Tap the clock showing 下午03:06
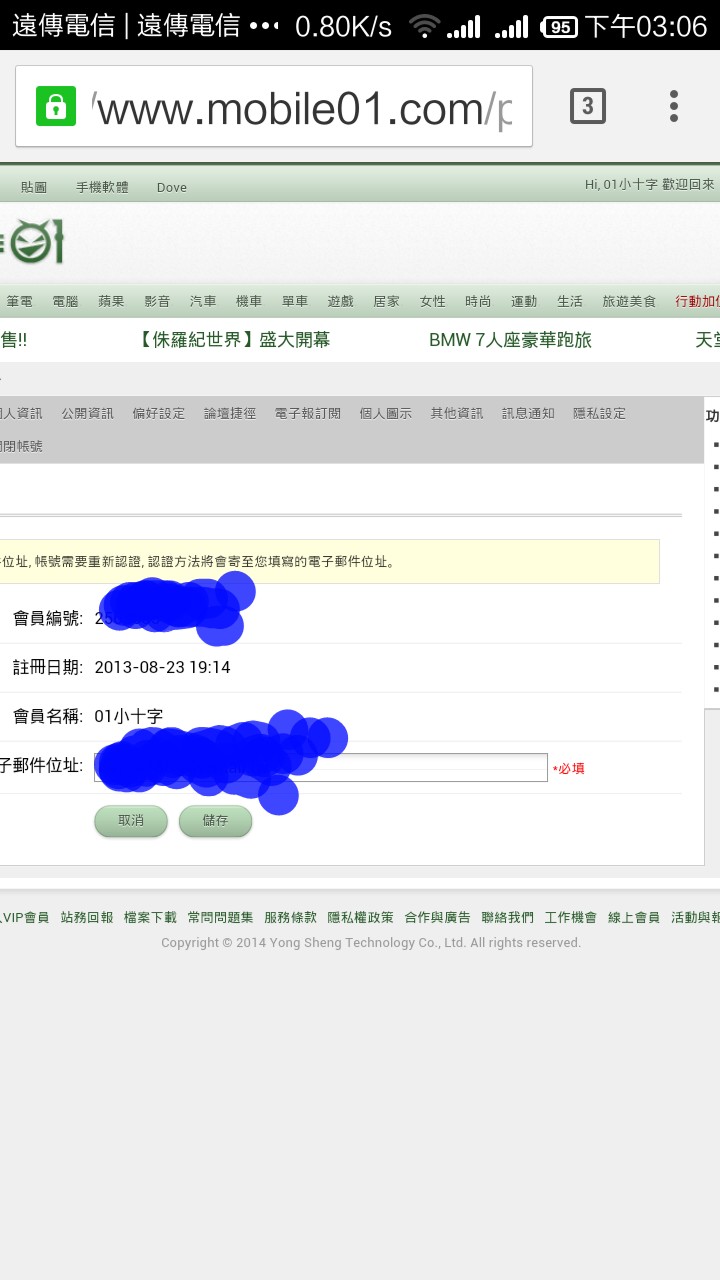The width and height of the screenshot is (720, 1280). 646,26
